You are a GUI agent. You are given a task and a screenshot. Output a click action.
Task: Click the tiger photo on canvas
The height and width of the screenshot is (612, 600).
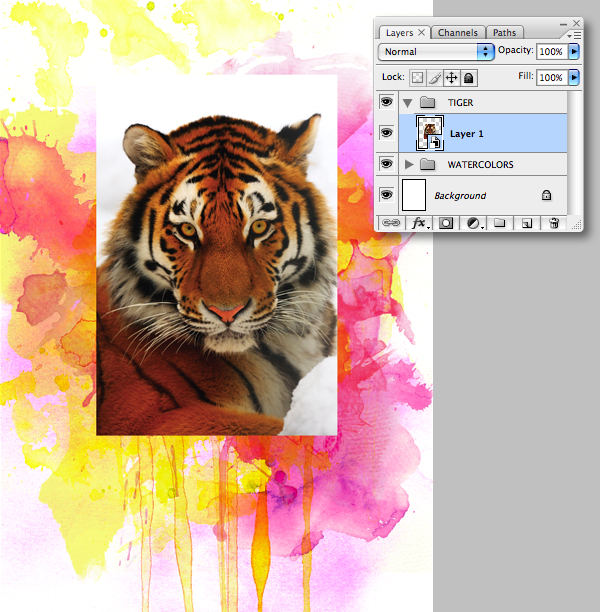coord(217,255)
